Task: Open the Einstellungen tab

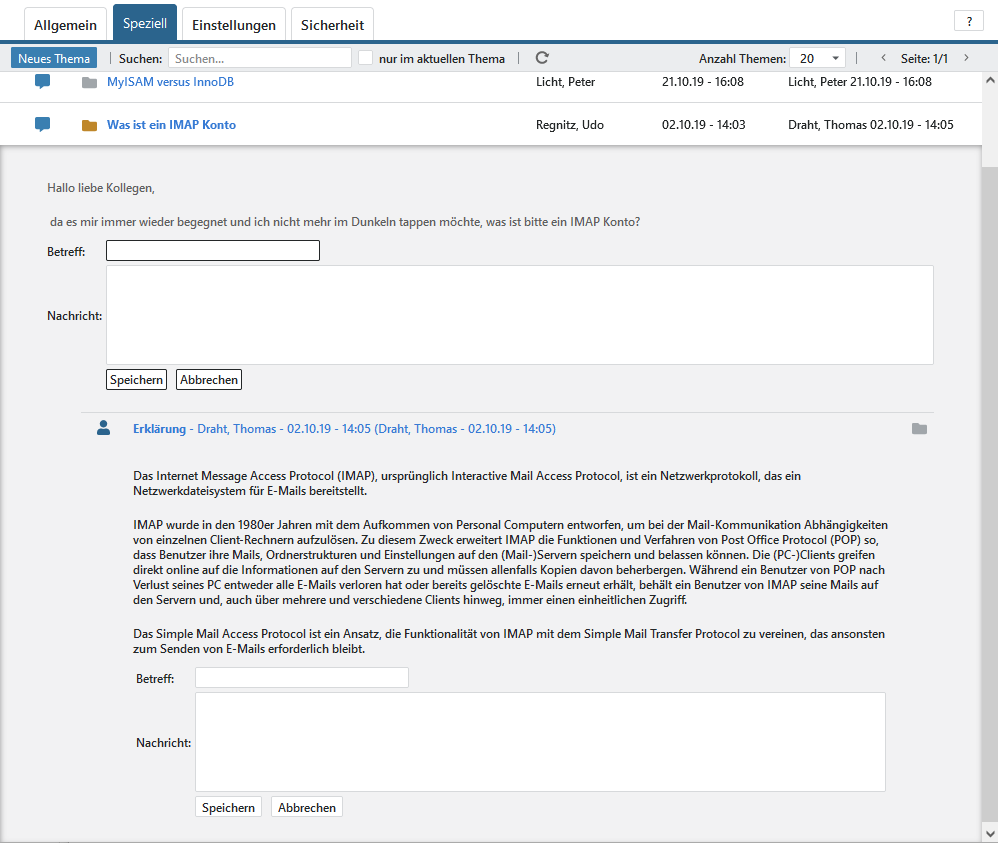Action: pos(234,25)
